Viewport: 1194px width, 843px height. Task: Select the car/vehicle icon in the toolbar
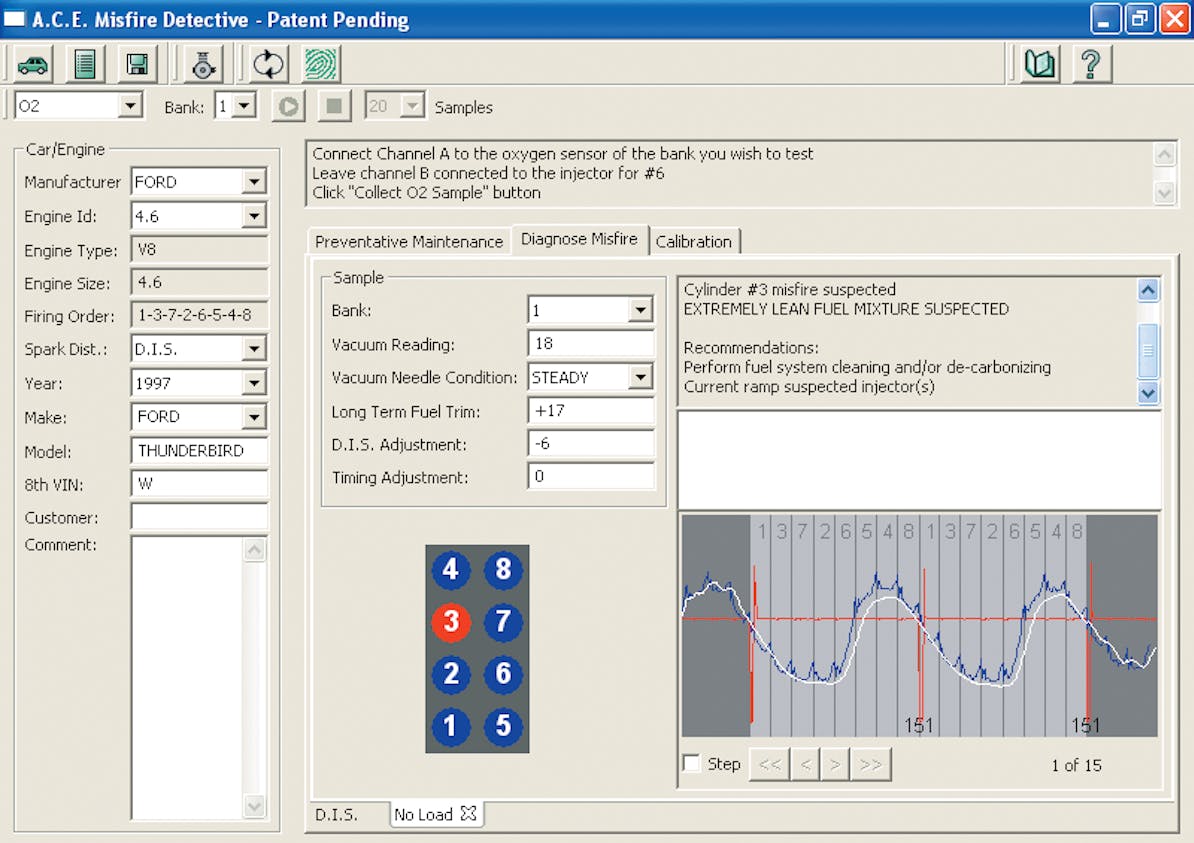[33, 63]
